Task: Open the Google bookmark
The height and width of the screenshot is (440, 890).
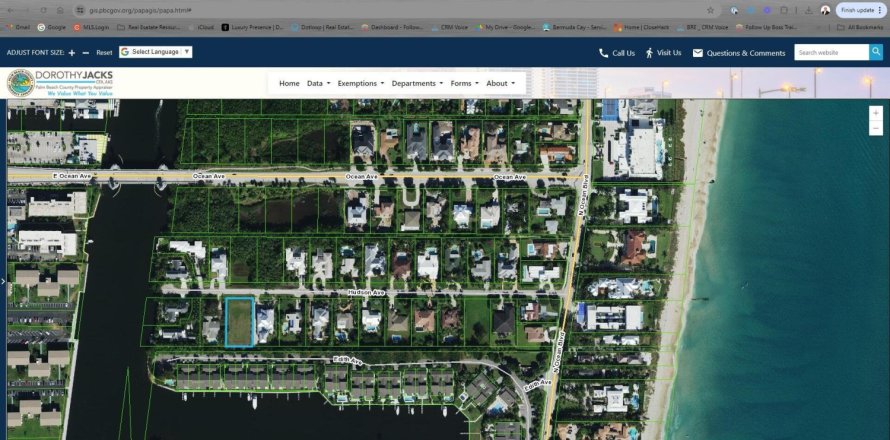Action: (x=52, y=27)
